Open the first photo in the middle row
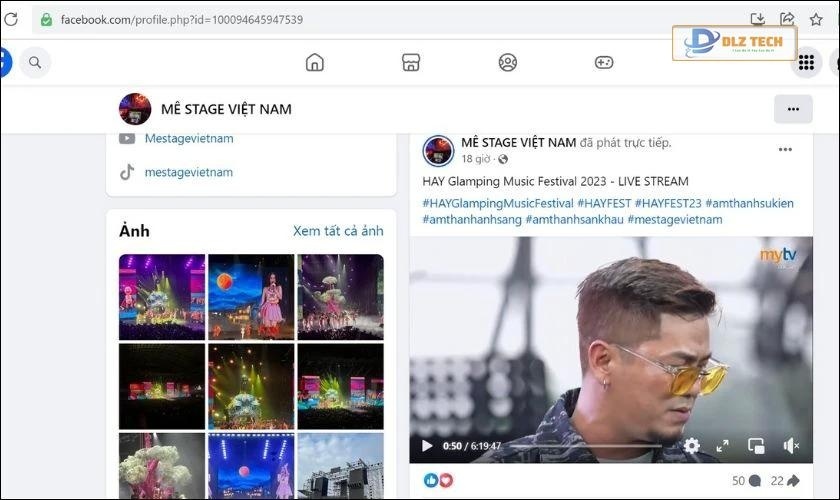840x500 pixels. [162, 386]
